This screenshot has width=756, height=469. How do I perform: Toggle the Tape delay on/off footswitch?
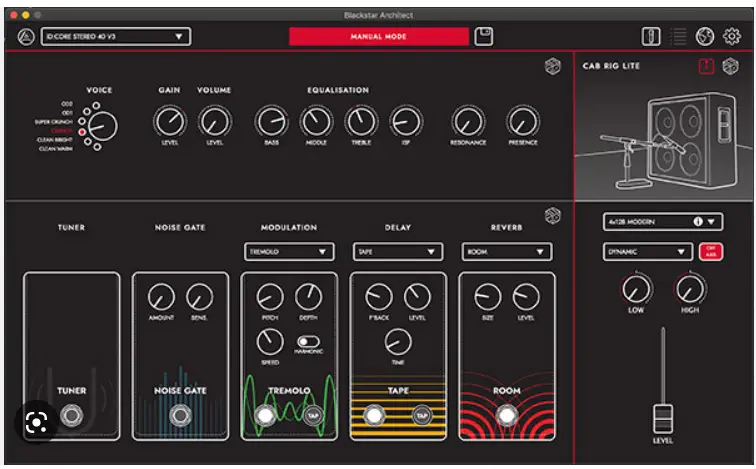click(374, 415)
